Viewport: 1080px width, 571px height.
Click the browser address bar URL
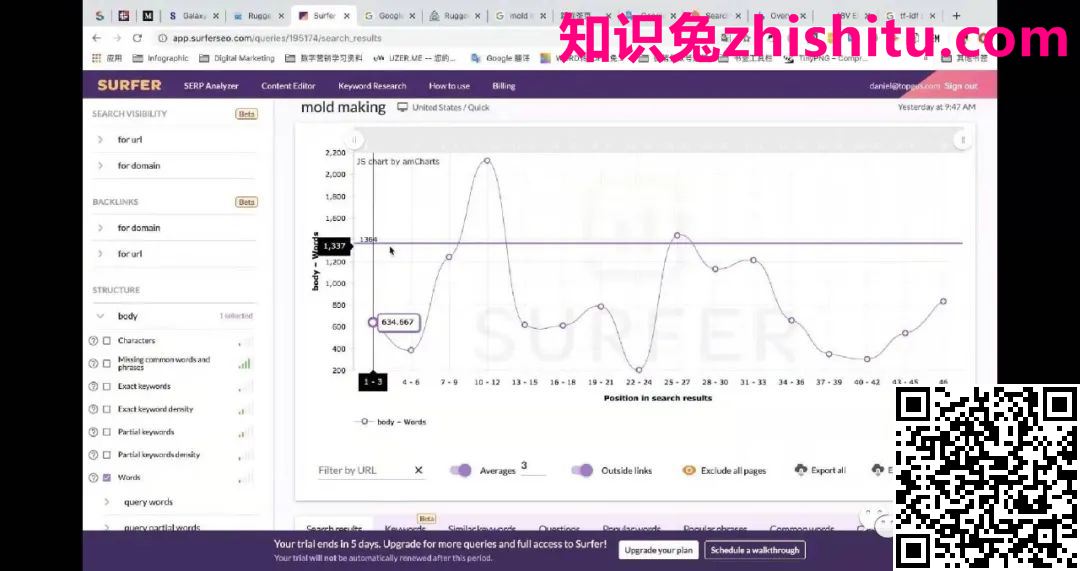click(277, 39)
